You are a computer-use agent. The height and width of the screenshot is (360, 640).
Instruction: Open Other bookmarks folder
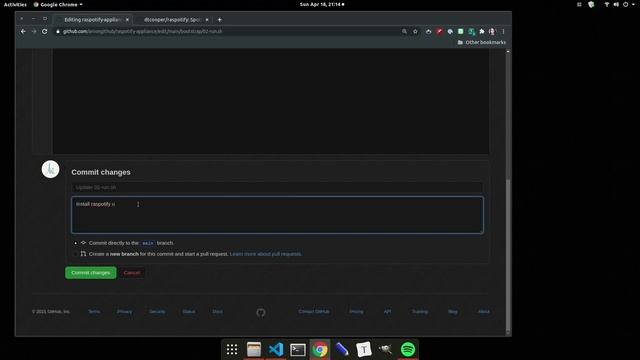pyautogui.click(x=482, y=42)
